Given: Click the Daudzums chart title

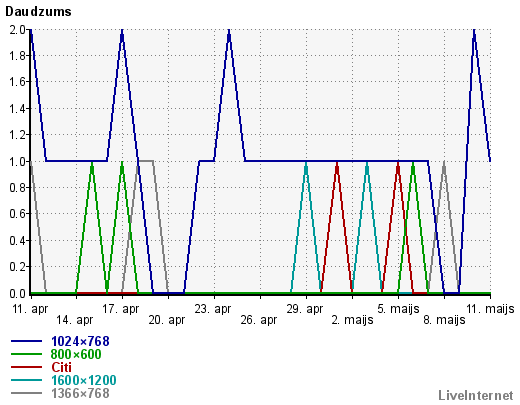Looking at the screenshot, I should tap(38, 12).
